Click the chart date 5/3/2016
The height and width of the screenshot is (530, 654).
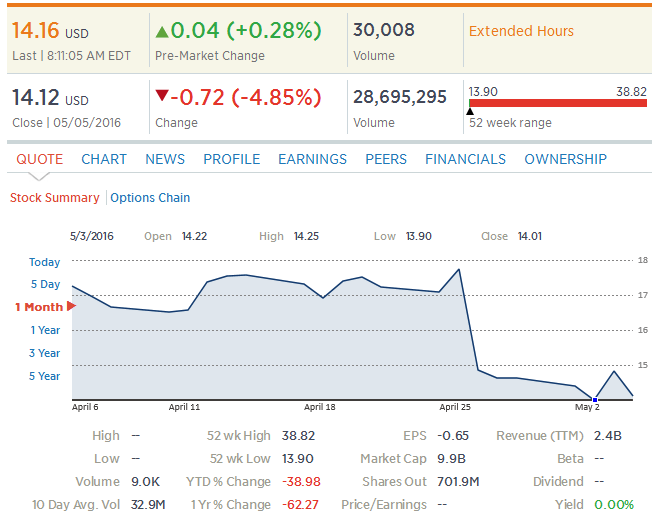click(x=92, y=236)
